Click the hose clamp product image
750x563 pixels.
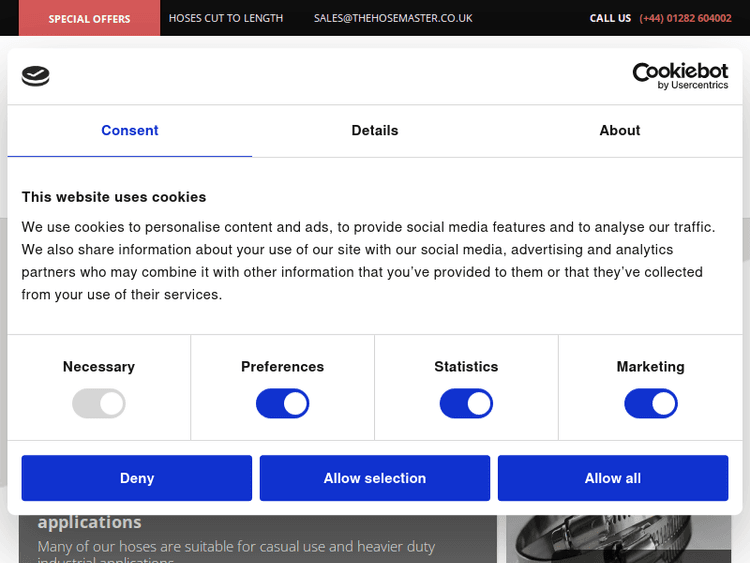click(x=618, y=538)
